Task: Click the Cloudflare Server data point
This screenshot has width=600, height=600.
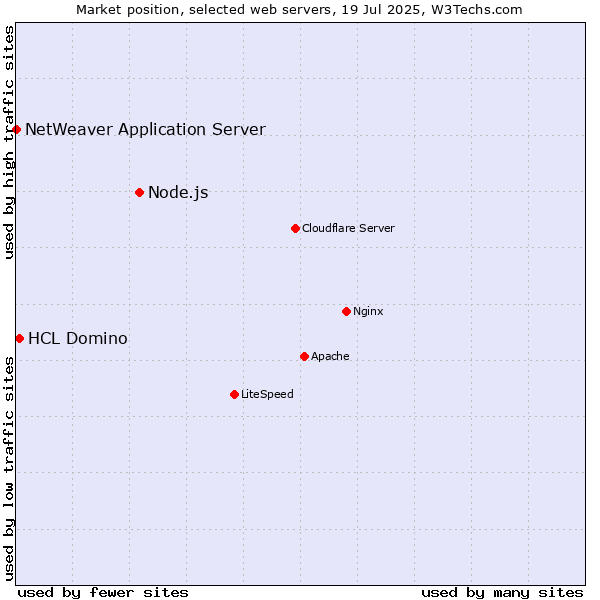Action: coord(295,228)
